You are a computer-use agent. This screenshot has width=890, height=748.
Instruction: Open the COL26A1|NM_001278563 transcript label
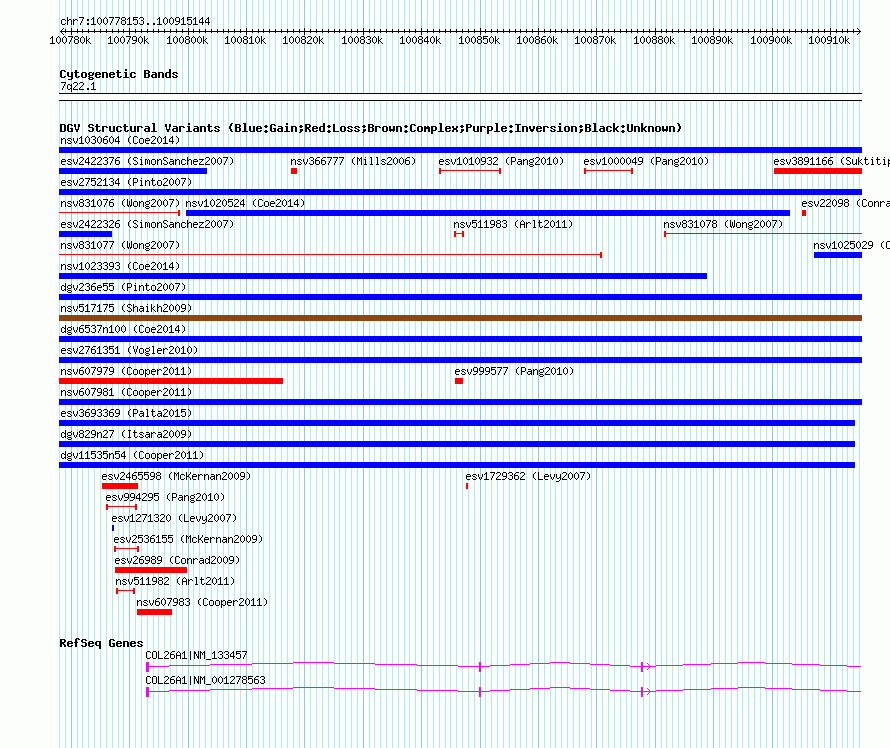[205, 680]
